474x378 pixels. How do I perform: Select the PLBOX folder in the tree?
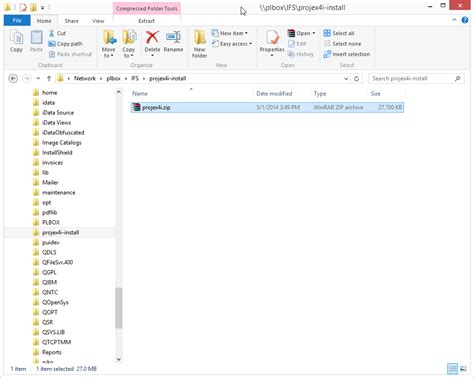(x=51, y=222)
